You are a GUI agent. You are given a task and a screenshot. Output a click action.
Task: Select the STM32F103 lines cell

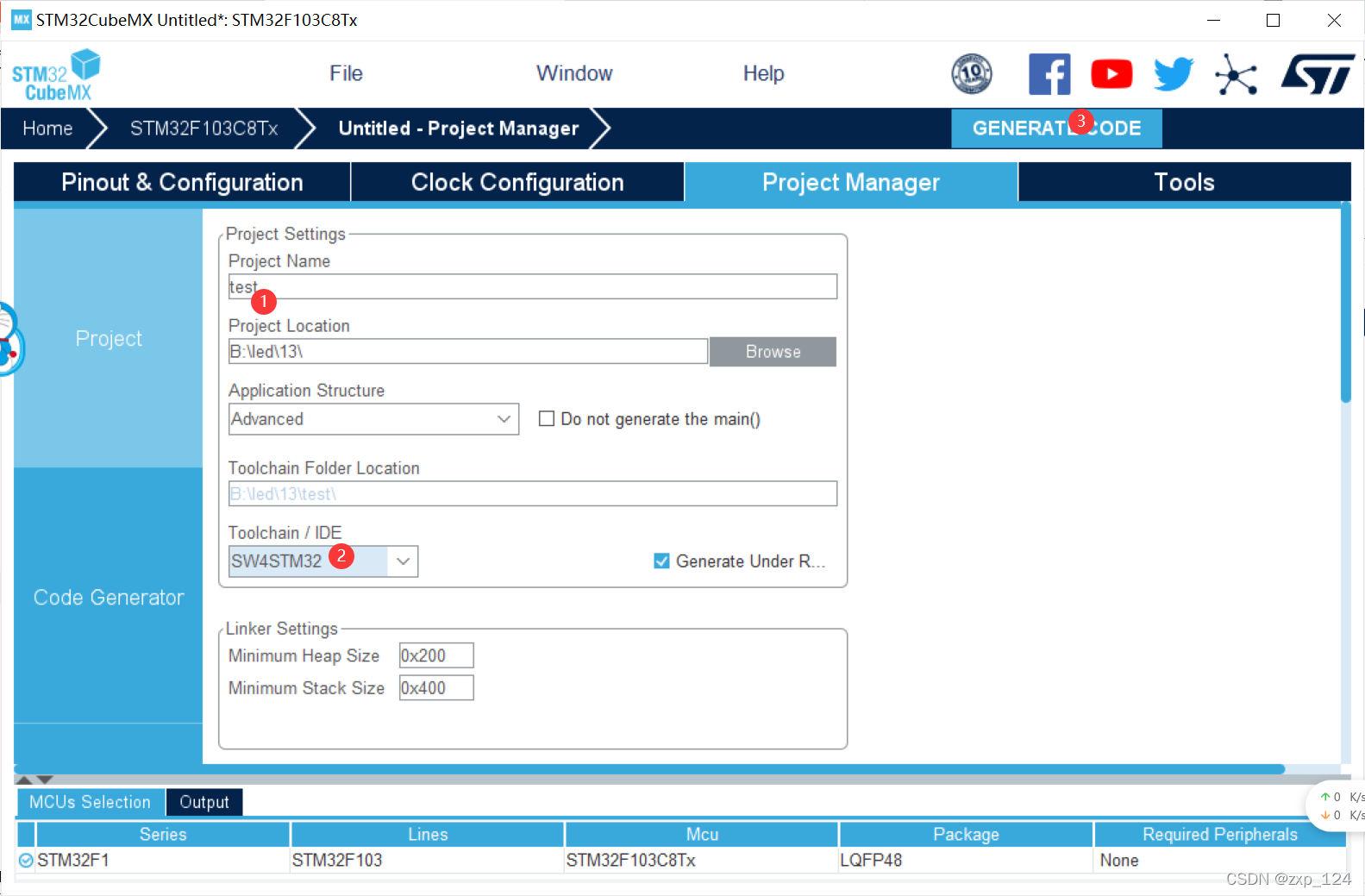point(428,860)
